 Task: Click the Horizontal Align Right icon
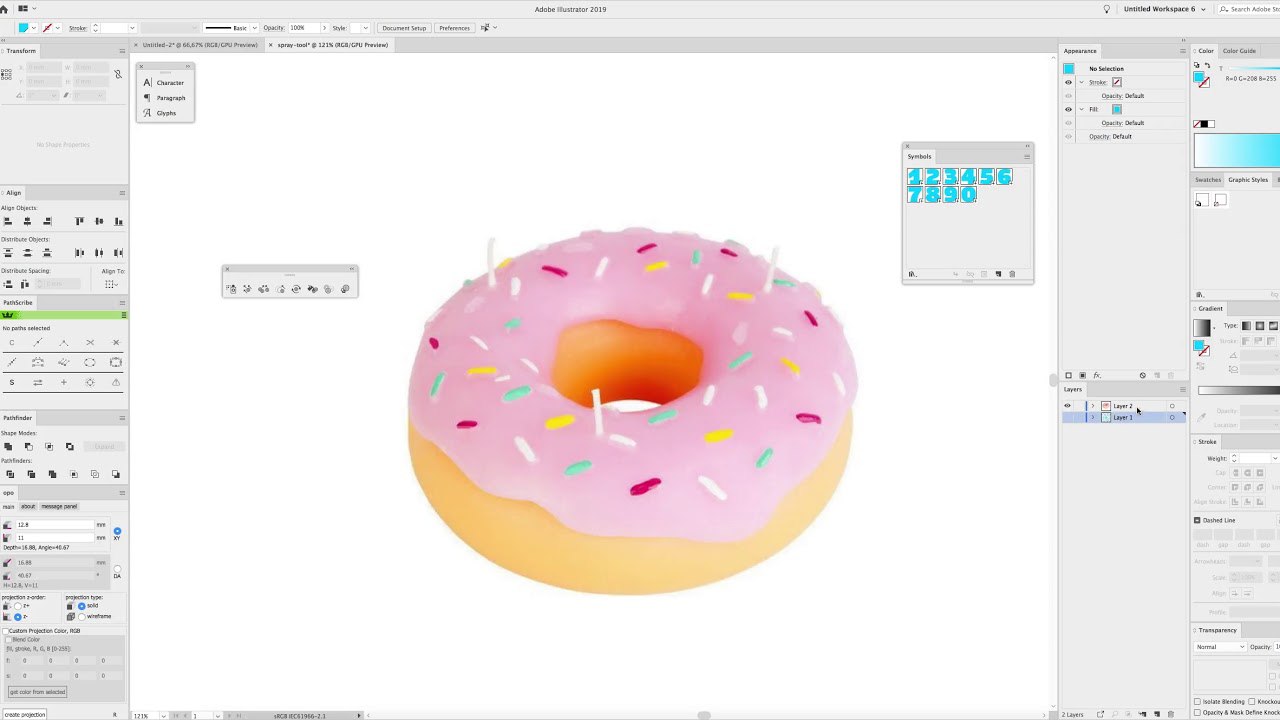[46, 221]
